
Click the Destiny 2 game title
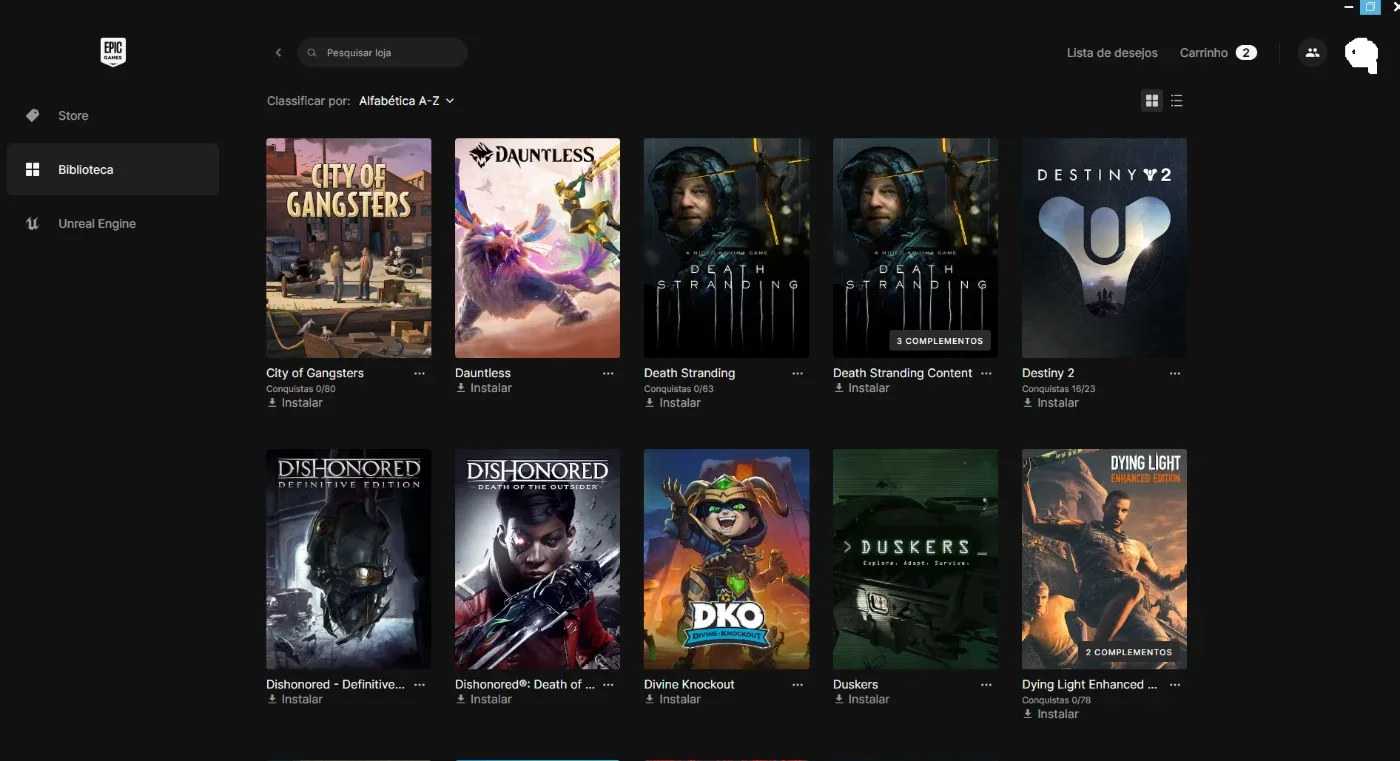(x=1048, y=373)
